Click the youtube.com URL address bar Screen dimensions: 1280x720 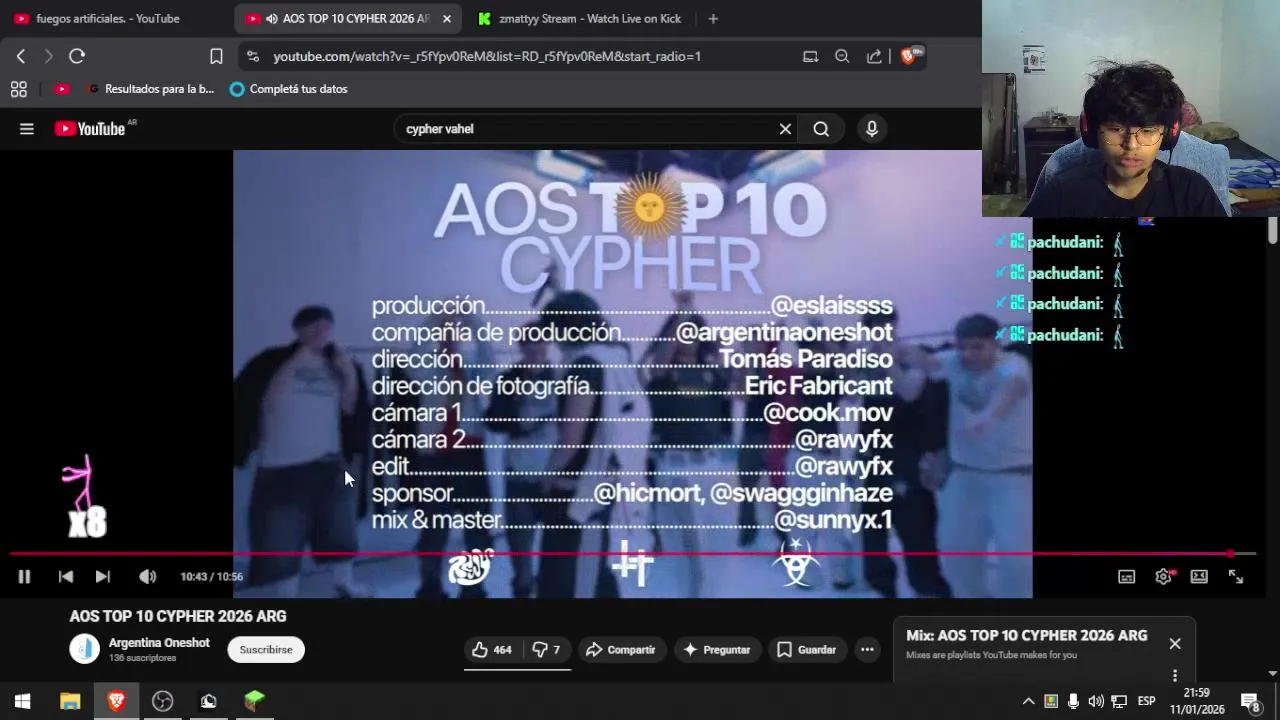click(x=487, y=56)
